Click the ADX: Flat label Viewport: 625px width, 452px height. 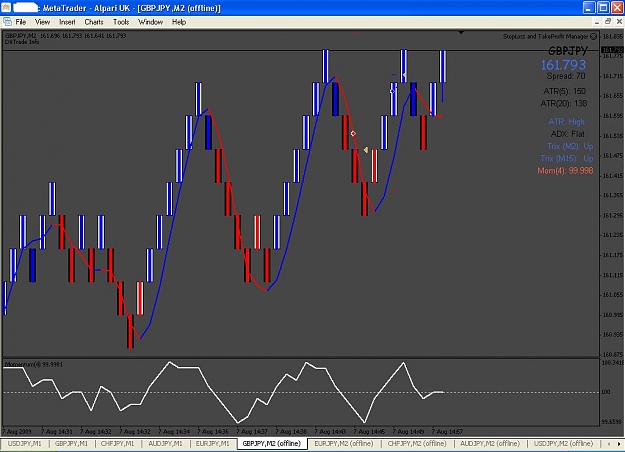pos(568,134)
